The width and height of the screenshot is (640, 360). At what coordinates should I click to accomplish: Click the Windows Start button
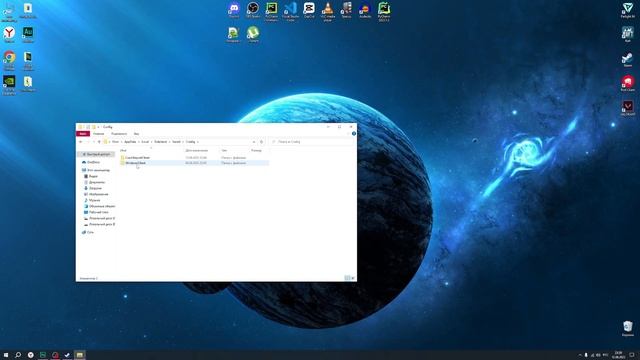pos(6,355)
